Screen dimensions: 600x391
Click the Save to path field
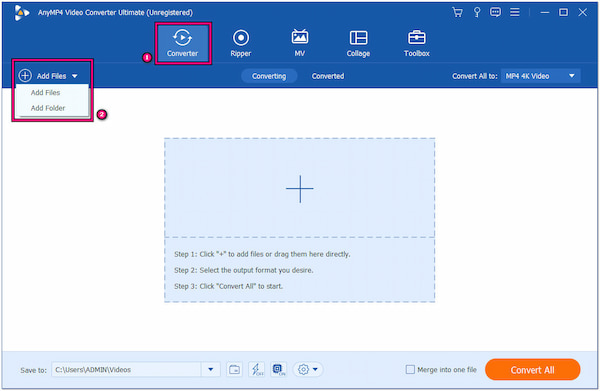point(126,370)
